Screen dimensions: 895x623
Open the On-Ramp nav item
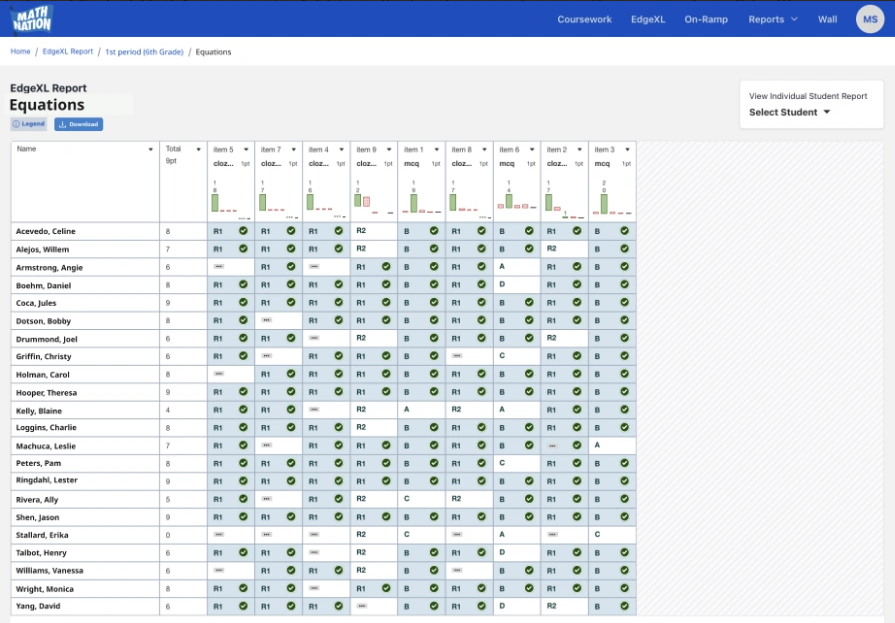tap(706, 19)
